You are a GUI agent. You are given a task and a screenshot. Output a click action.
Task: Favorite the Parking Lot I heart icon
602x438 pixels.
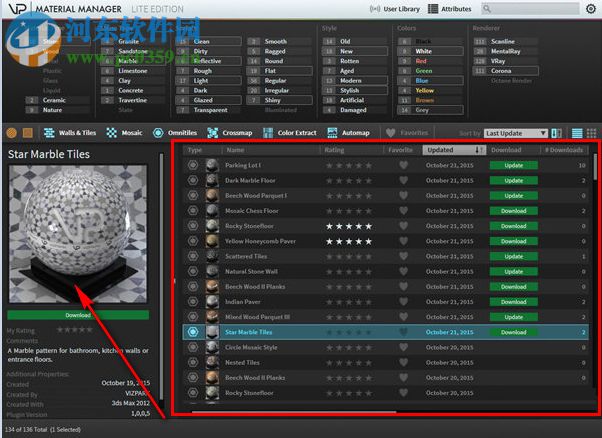403,165
